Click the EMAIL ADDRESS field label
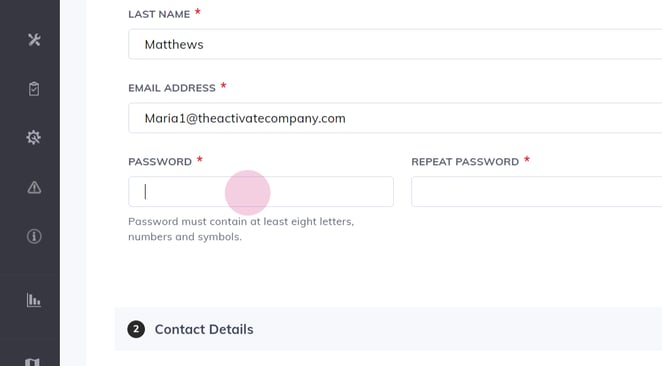This screenshot has width=662, height=366. pyautogui.click(x=172, y=88)
